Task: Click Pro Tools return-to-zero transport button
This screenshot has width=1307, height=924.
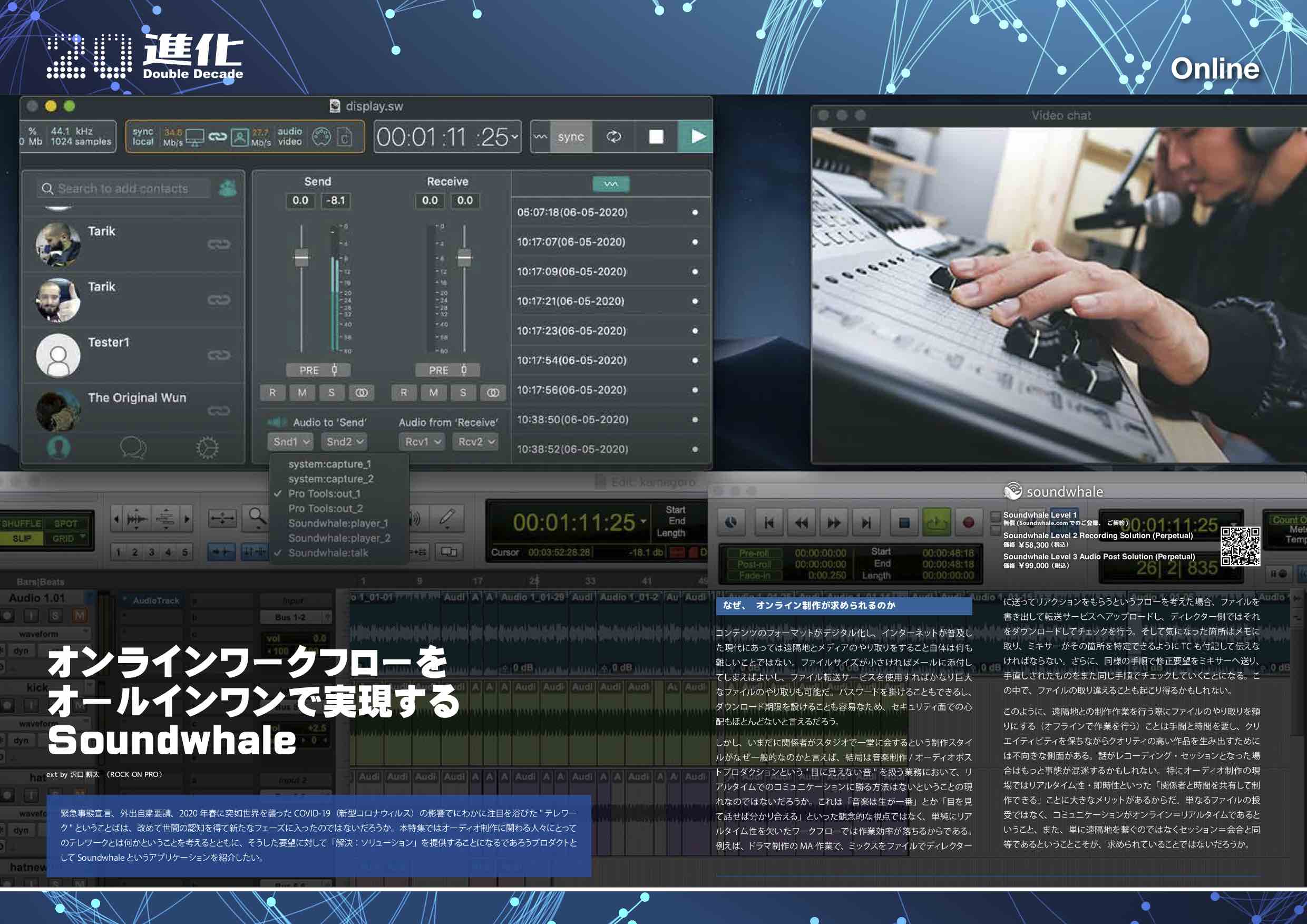Action: pyautogui.click(x=768, y=523)
